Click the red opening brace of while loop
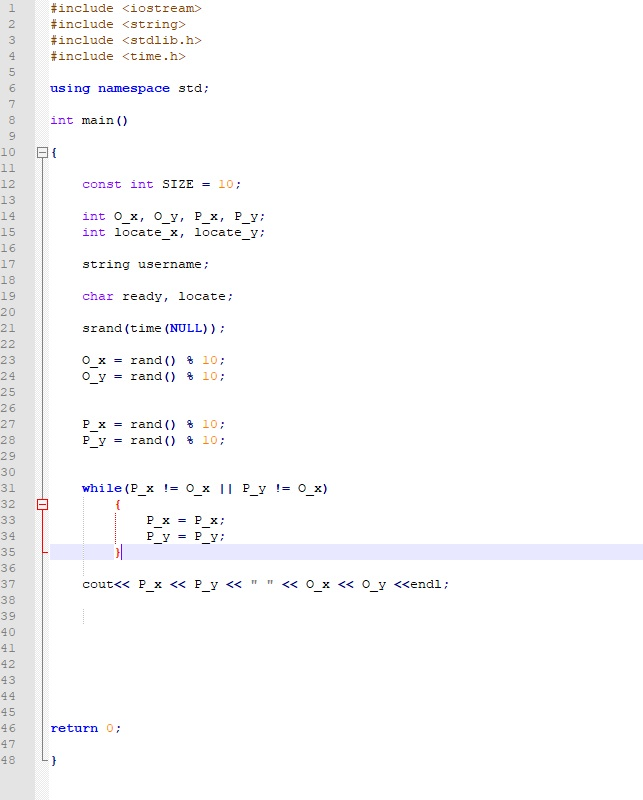The width and height of the screenshot is (643, 800). (x=118, y=505)
